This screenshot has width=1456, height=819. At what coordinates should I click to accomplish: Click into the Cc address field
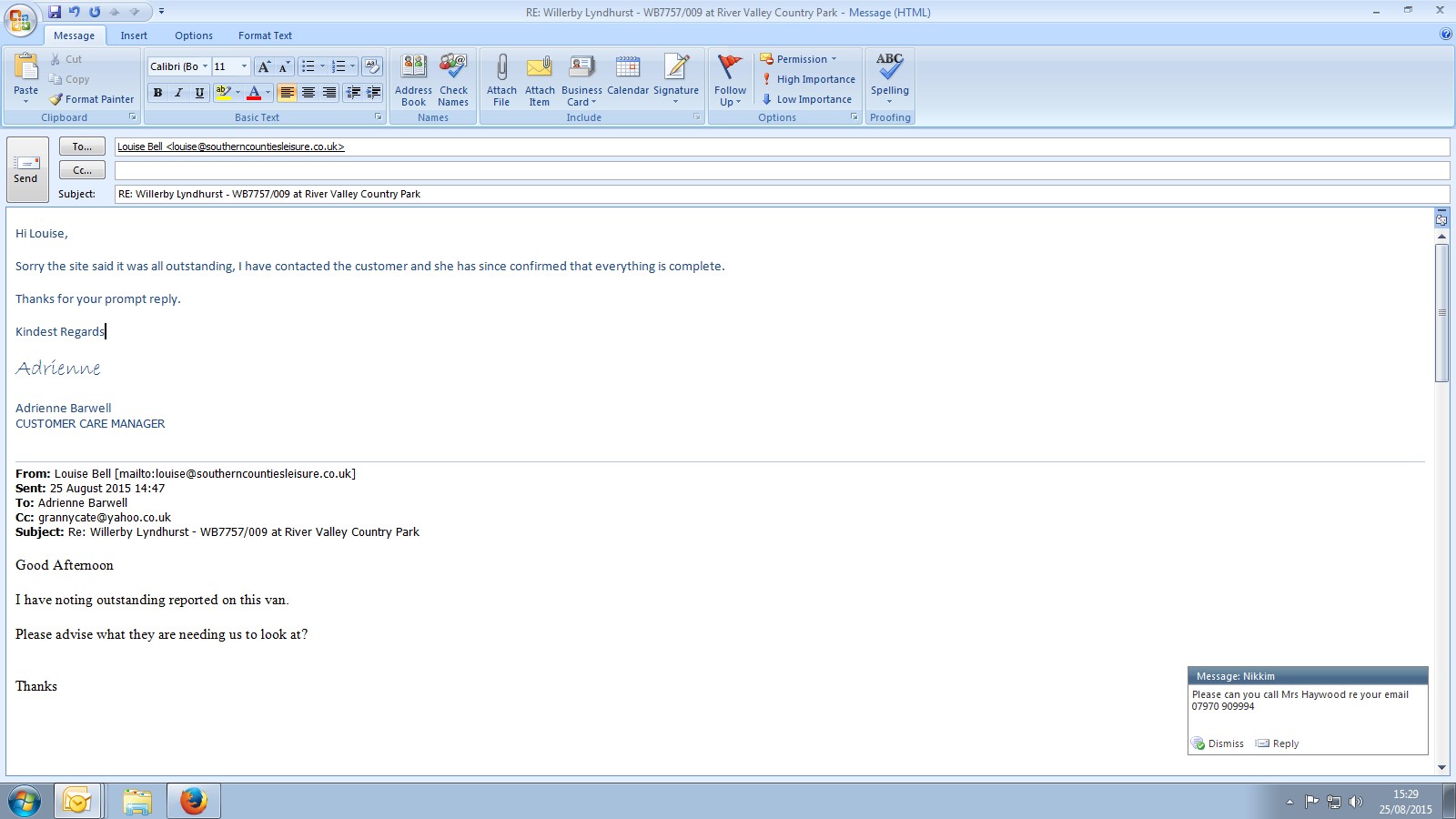click(782, 170)
